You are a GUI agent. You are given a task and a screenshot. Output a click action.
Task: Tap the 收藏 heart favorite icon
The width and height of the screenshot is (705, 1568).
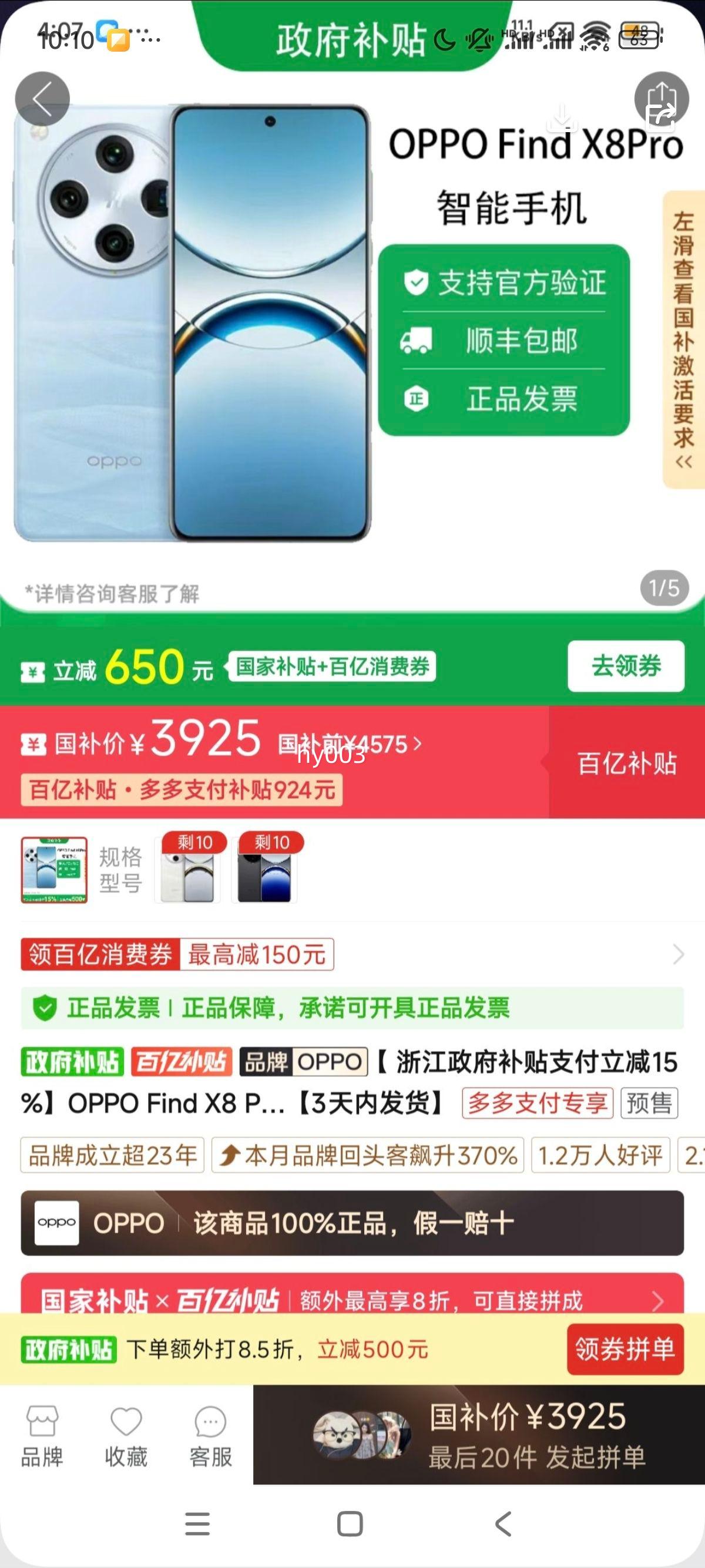click(126, 1436)
